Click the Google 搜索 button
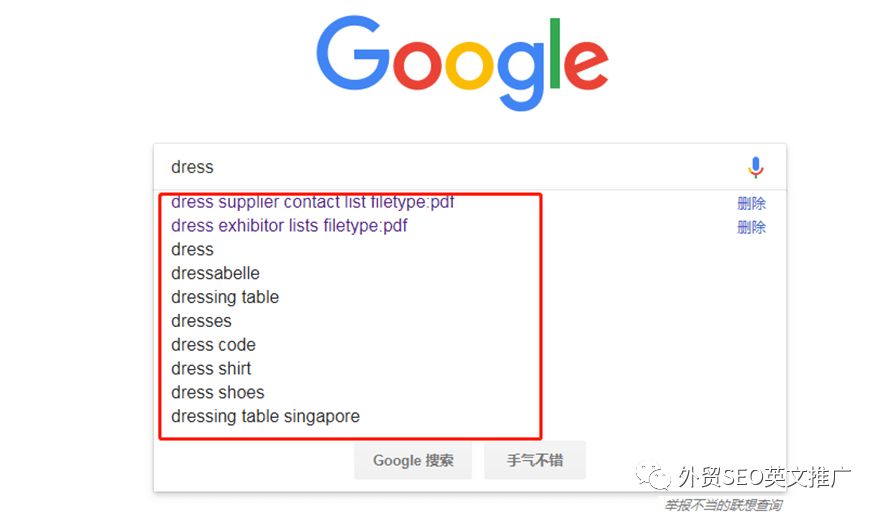The width and height of the screenshot is (880, 516). tap(413, 460)
